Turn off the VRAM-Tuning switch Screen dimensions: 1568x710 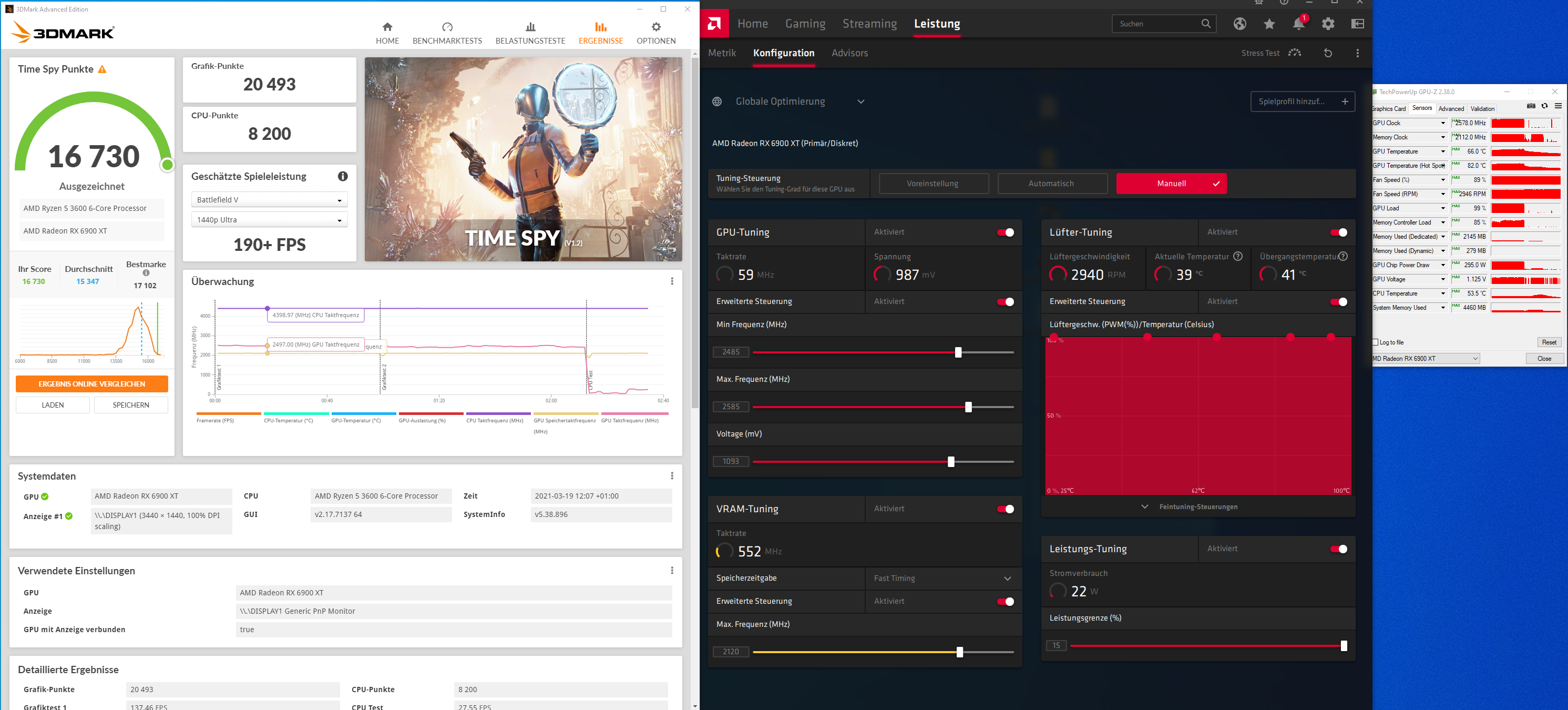[x=1005, y=509]
